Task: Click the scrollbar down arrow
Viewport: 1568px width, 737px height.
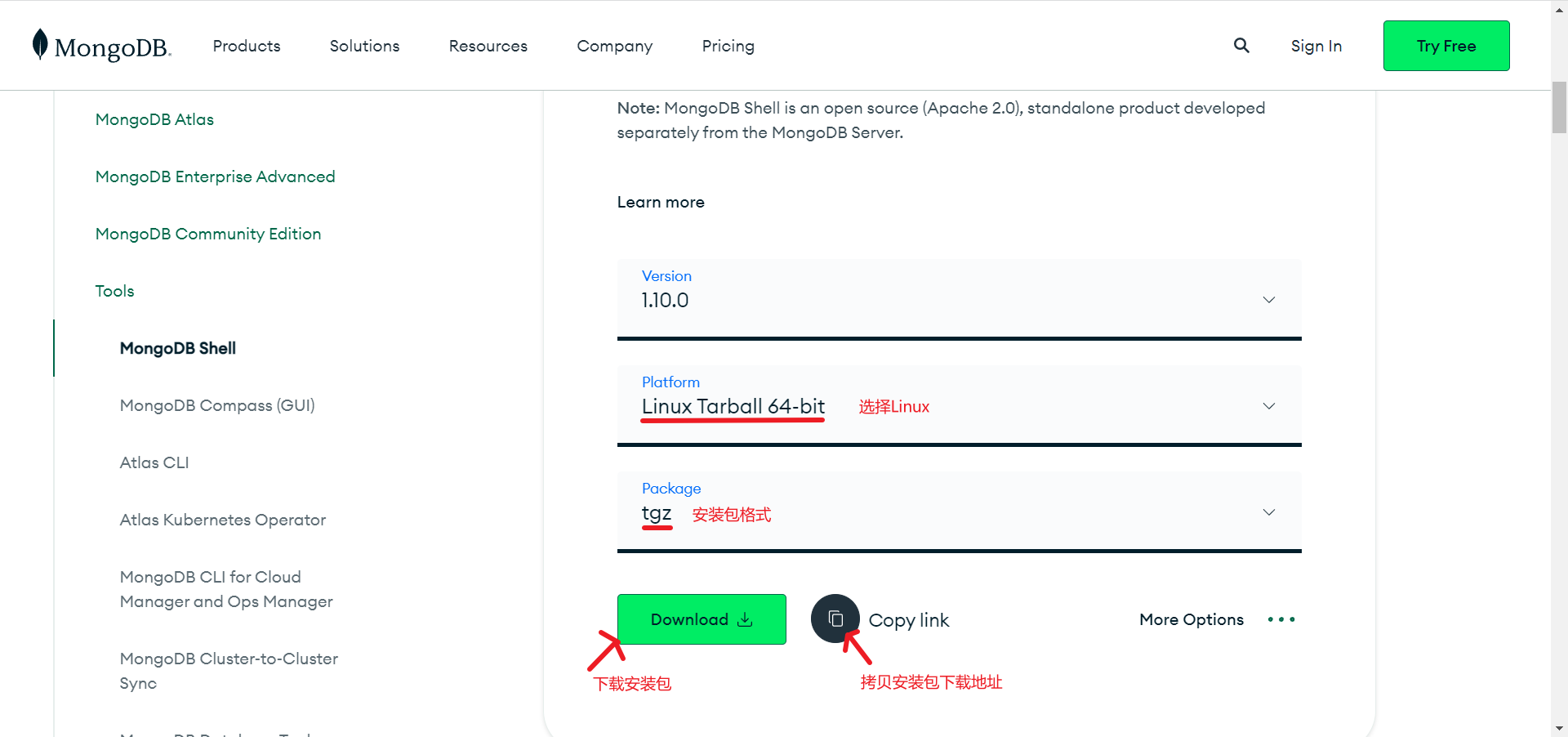Action: tap(1559, 728)
